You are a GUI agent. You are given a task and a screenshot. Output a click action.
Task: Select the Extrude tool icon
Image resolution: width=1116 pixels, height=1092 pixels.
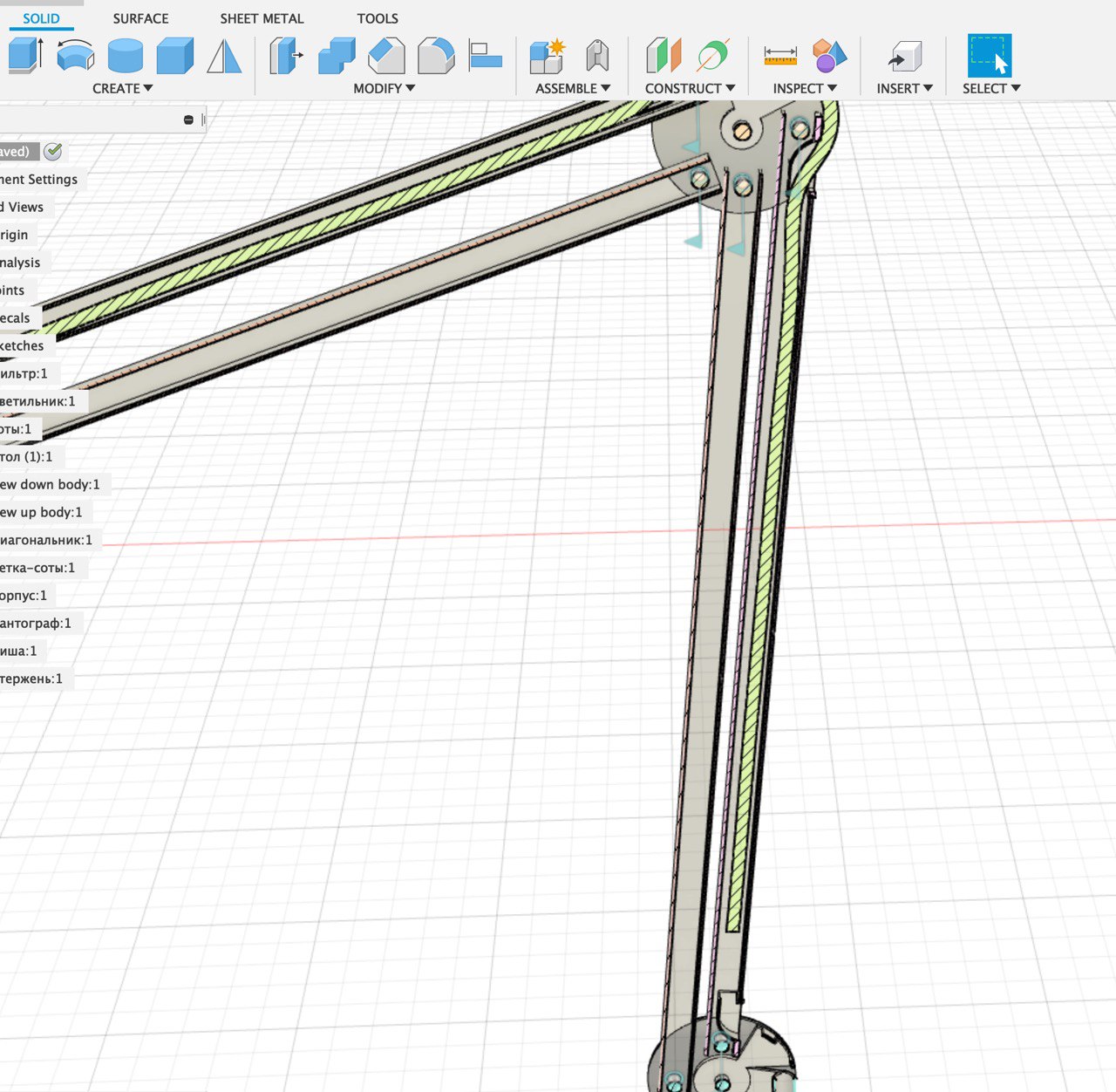pyautogui.click(x=25, y=55)
